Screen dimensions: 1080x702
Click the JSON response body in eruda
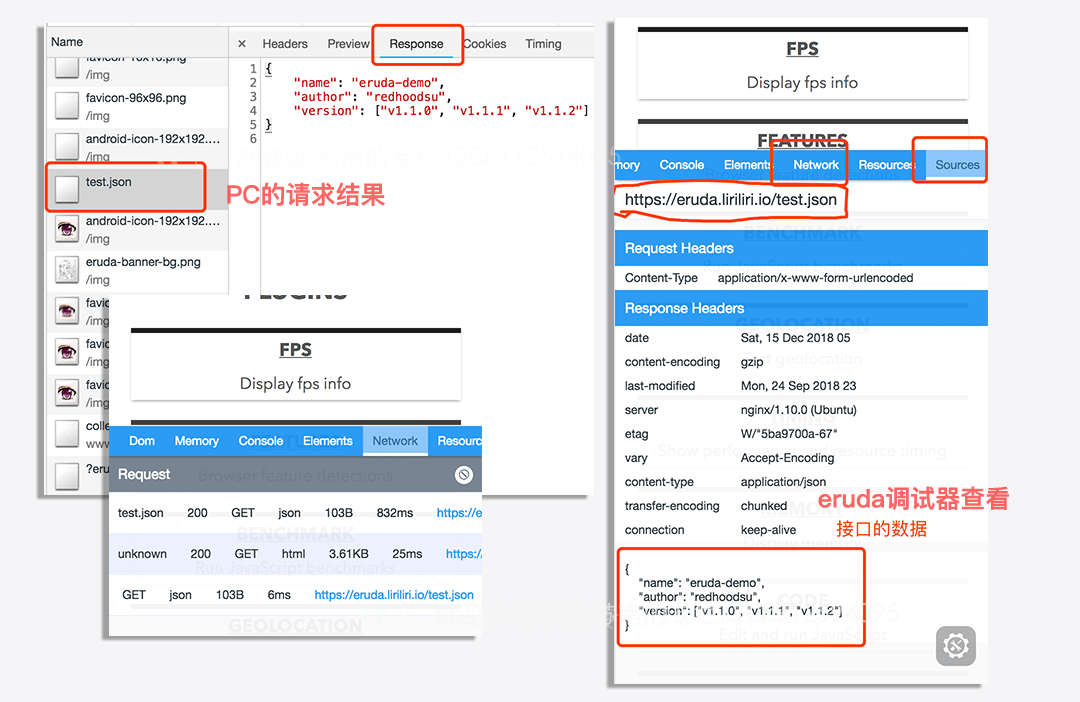[734, 597]
